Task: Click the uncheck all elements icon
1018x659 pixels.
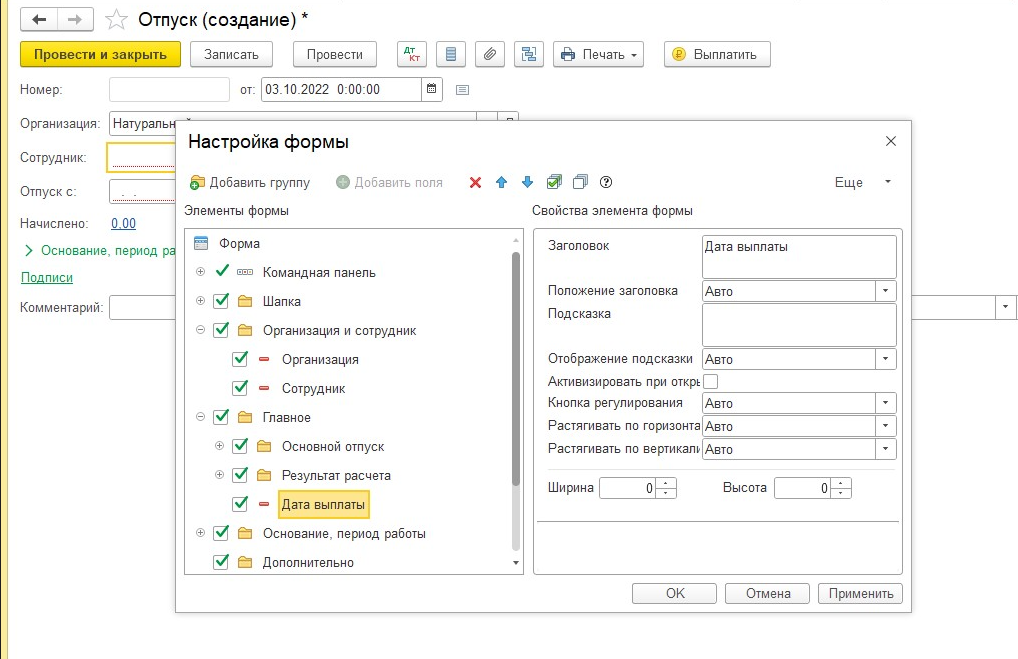Action: pos(580,182)
